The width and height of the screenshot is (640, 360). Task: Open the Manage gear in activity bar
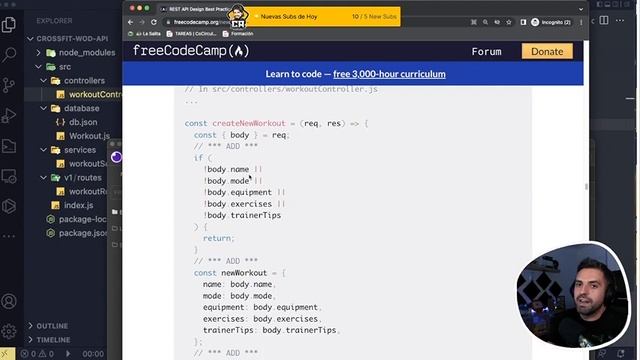click(9, 331)
